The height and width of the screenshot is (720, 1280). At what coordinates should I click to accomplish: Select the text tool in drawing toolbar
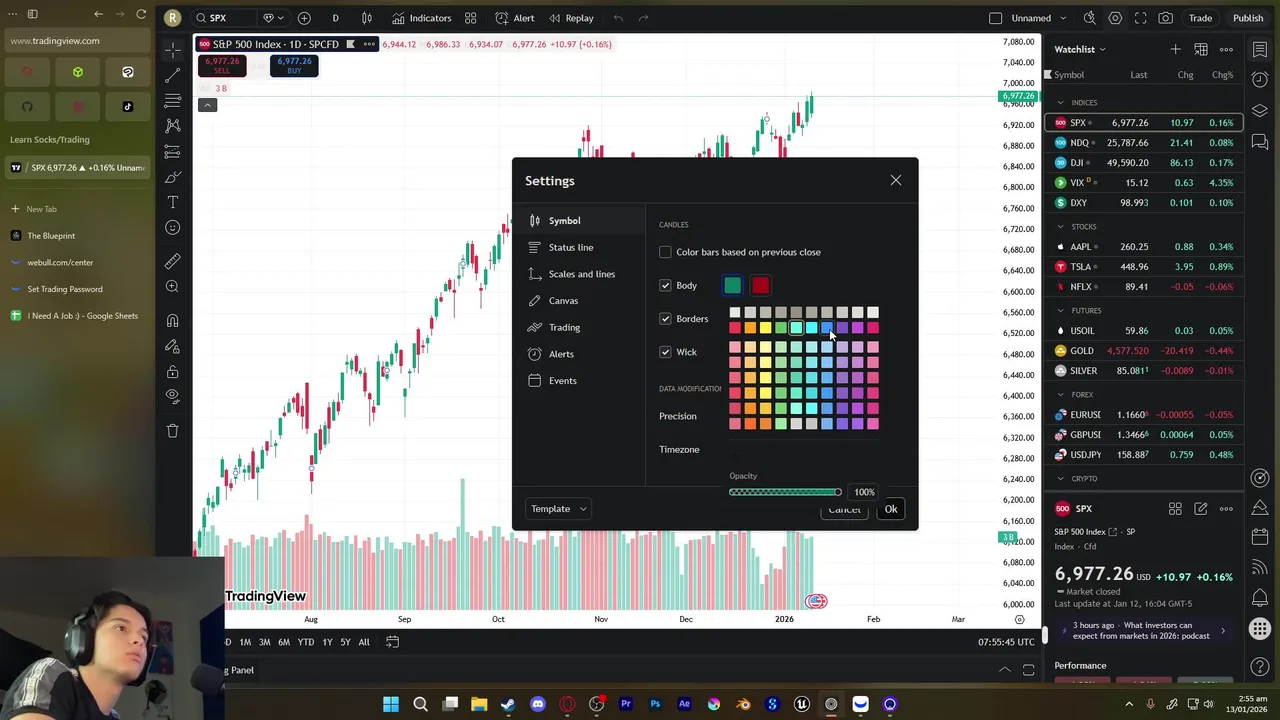click(x=172, y=202)
